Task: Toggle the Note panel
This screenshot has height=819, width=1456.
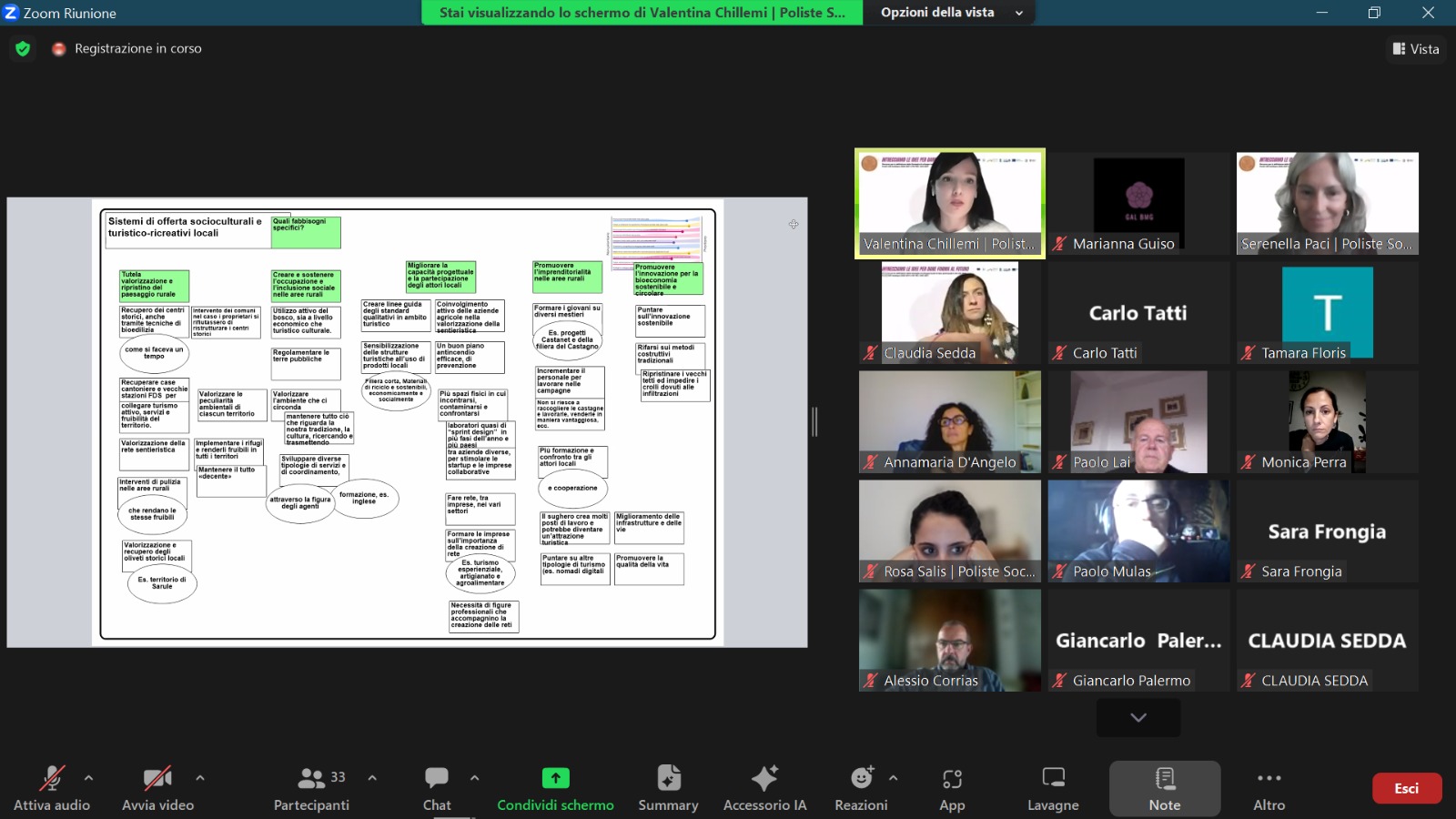Action: pos(1164,787)
